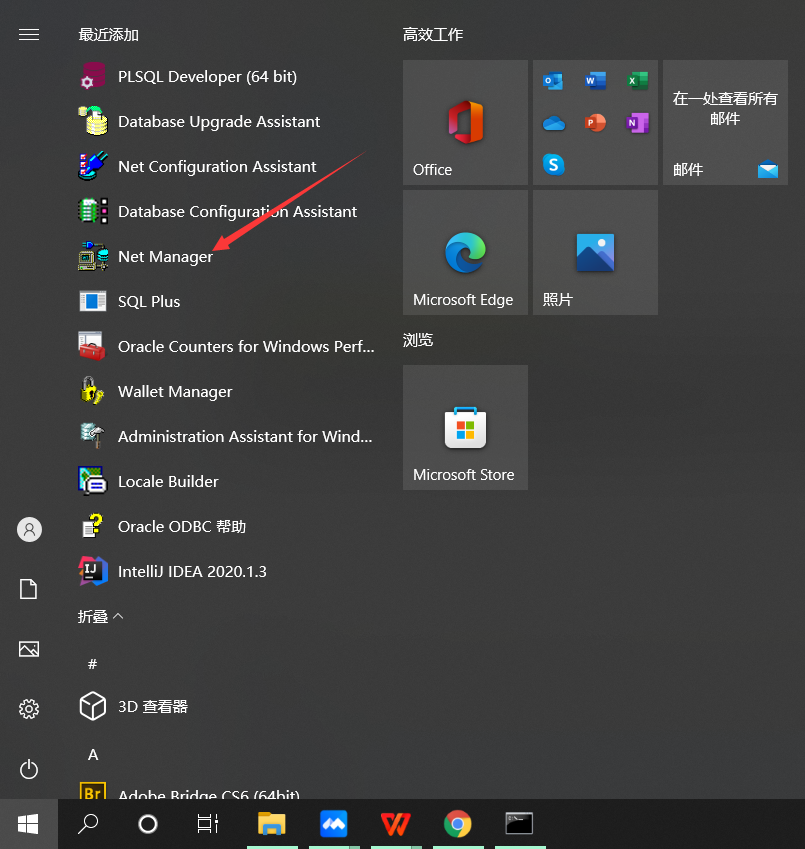Image resolution: width=805 pixels, height=849 pixels.
Task: Select IntelliJ IDEA 2020.1.3 text label
Action: point(192,571)
